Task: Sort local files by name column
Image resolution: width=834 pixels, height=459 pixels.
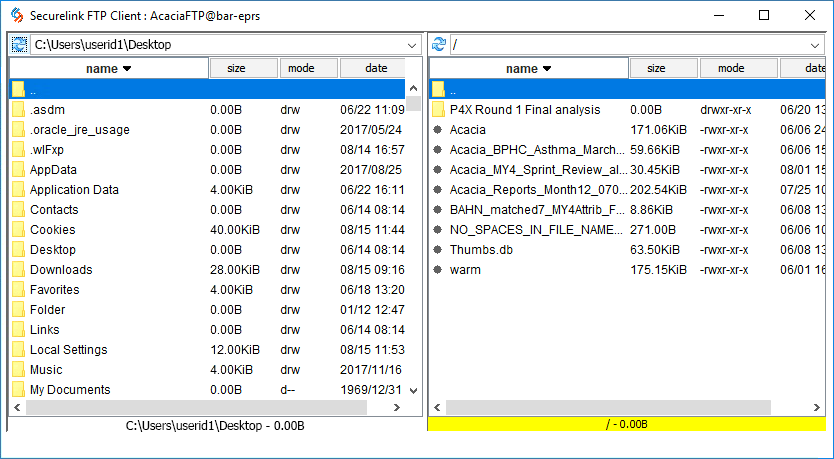Action: point(108,68)
